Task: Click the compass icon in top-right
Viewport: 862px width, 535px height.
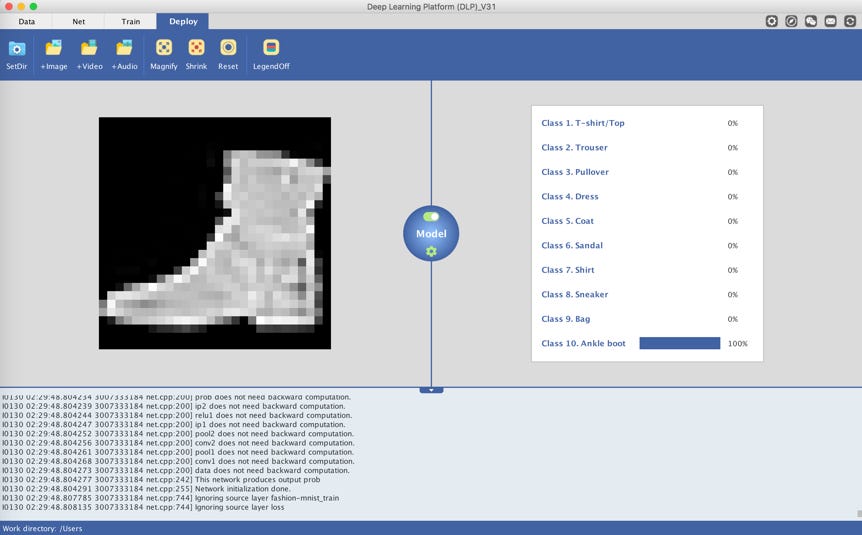Action: [x=791, y=21]
